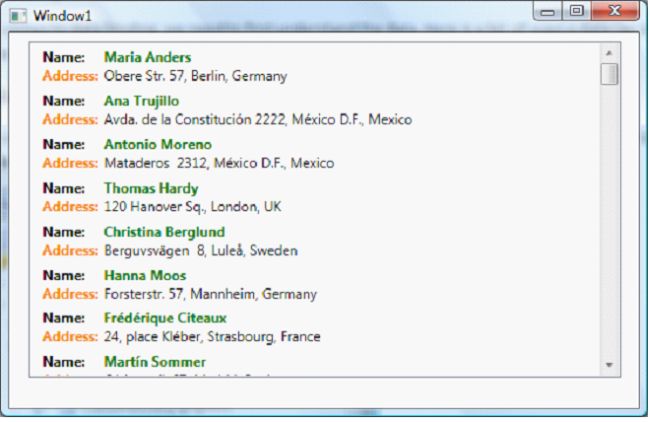The height and width of the screenshot is (422, 650).
Task: Click Address label beside 24, place Kléber
Action: coord(70,336)
